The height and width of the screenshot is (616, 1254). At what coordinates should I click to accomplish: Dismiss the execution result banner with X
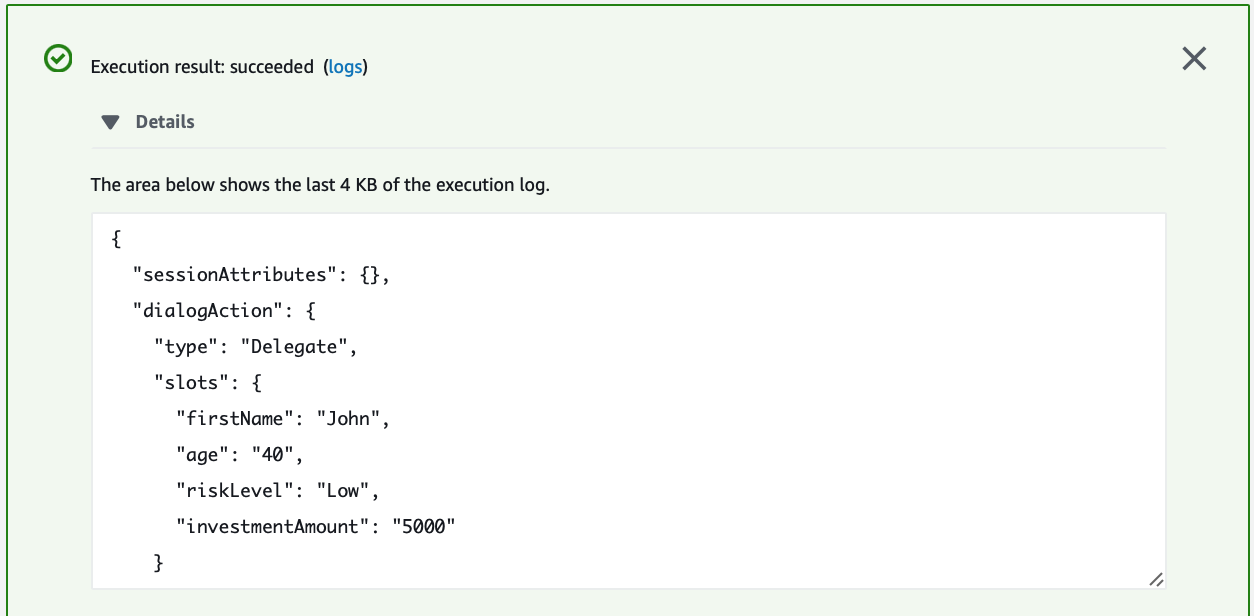pos(1194,59)
